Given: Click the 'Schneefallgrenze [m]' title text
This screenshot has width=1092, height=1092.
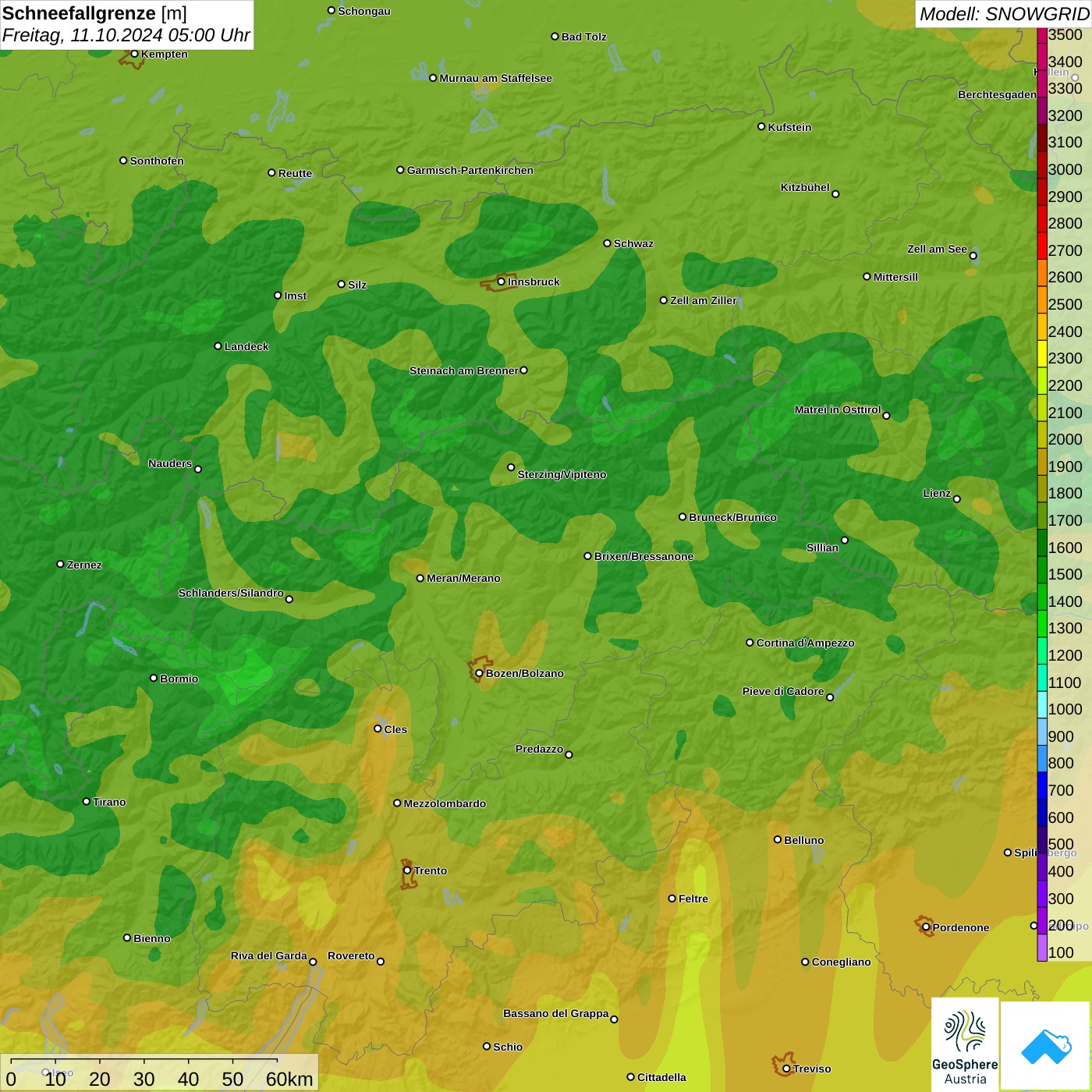Looking at the screenshot, I should (x=95, y=13).
